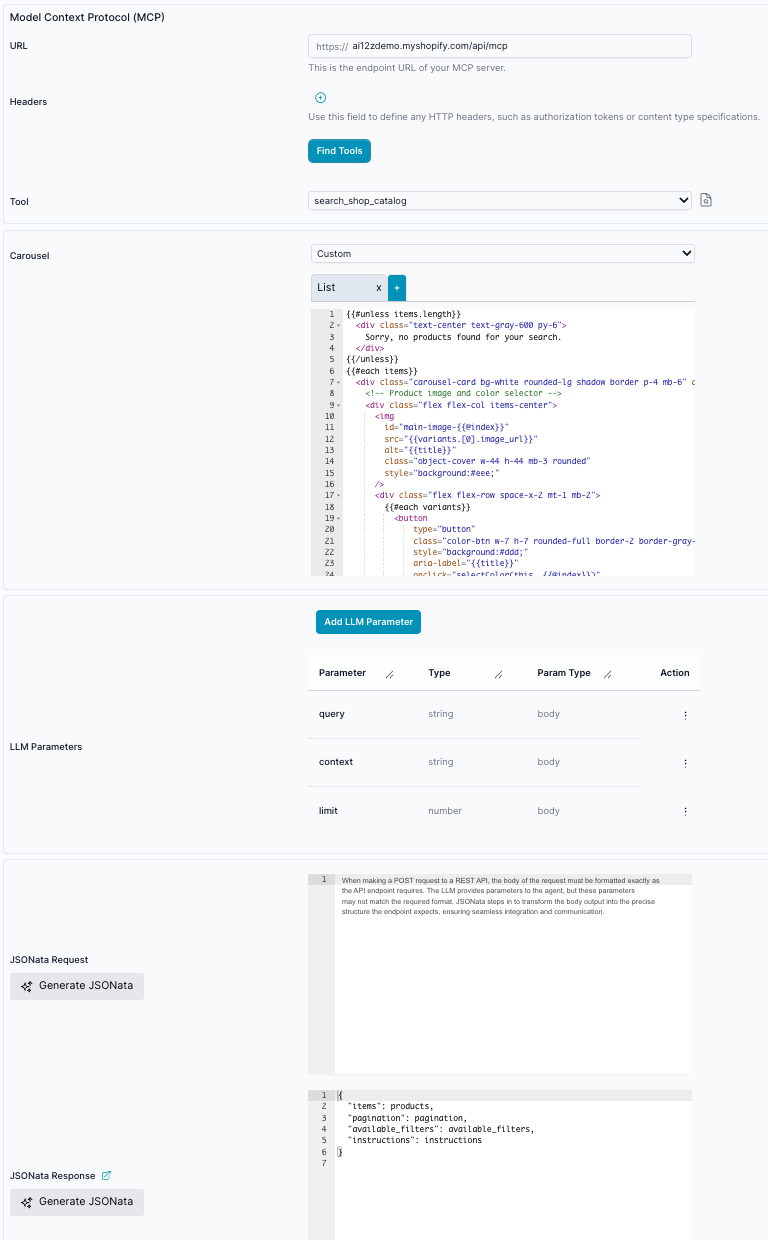Add a new carousel tab with plus
The image size is (768, 1240).
[x=397, y=288]
